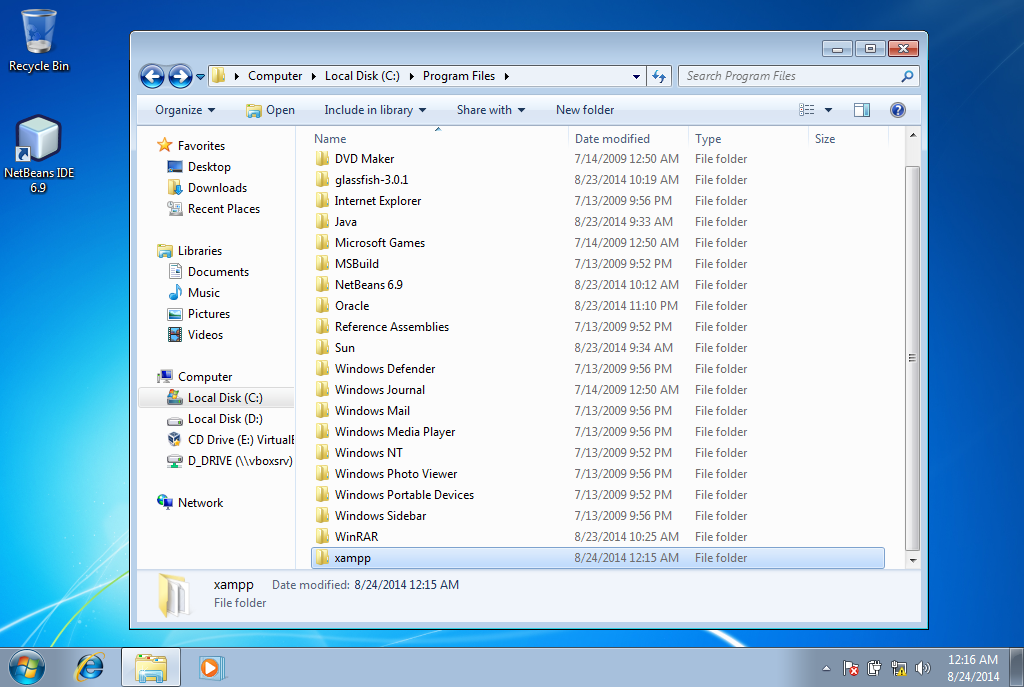This screenshot has height=687, width=1024.
Task: Open Action Center flag tray icon
Action: 850,668
